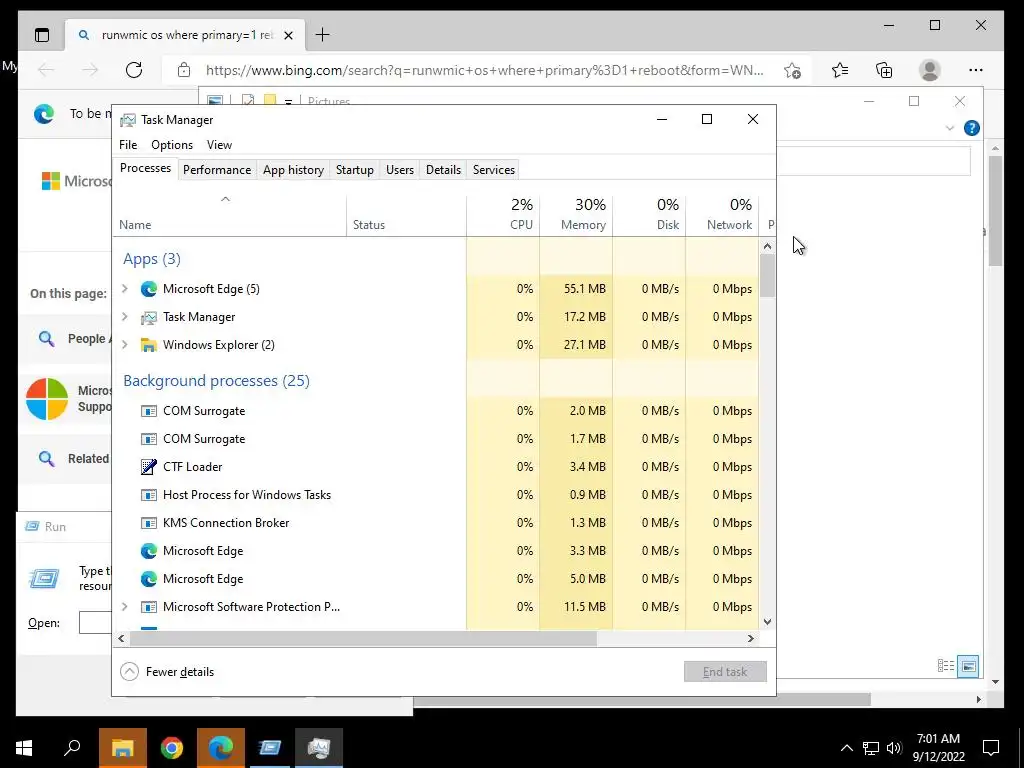Expand the Task Manager process entry
1024x768 pixels.
(125, 317)
